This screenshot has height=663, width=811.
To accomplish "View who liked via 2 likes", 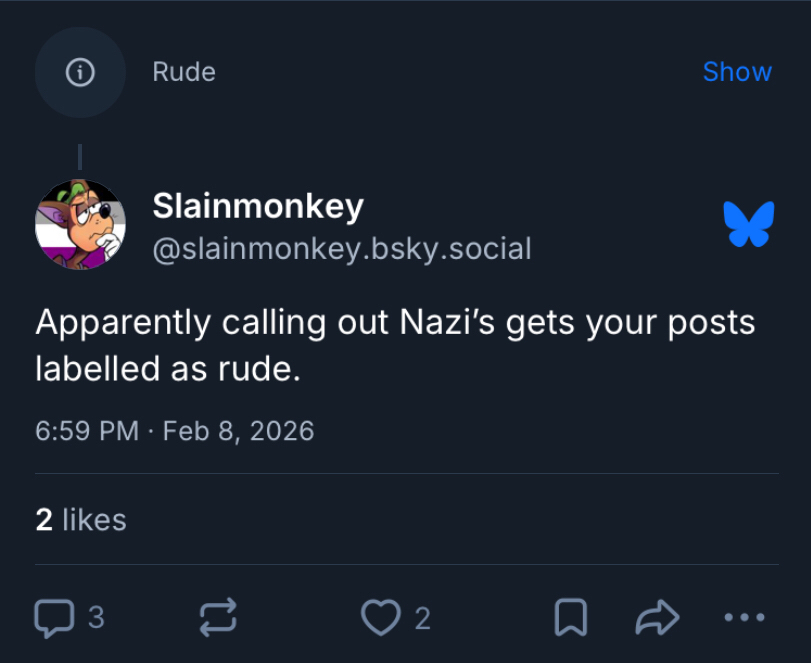I will click(x=81, y=520).
